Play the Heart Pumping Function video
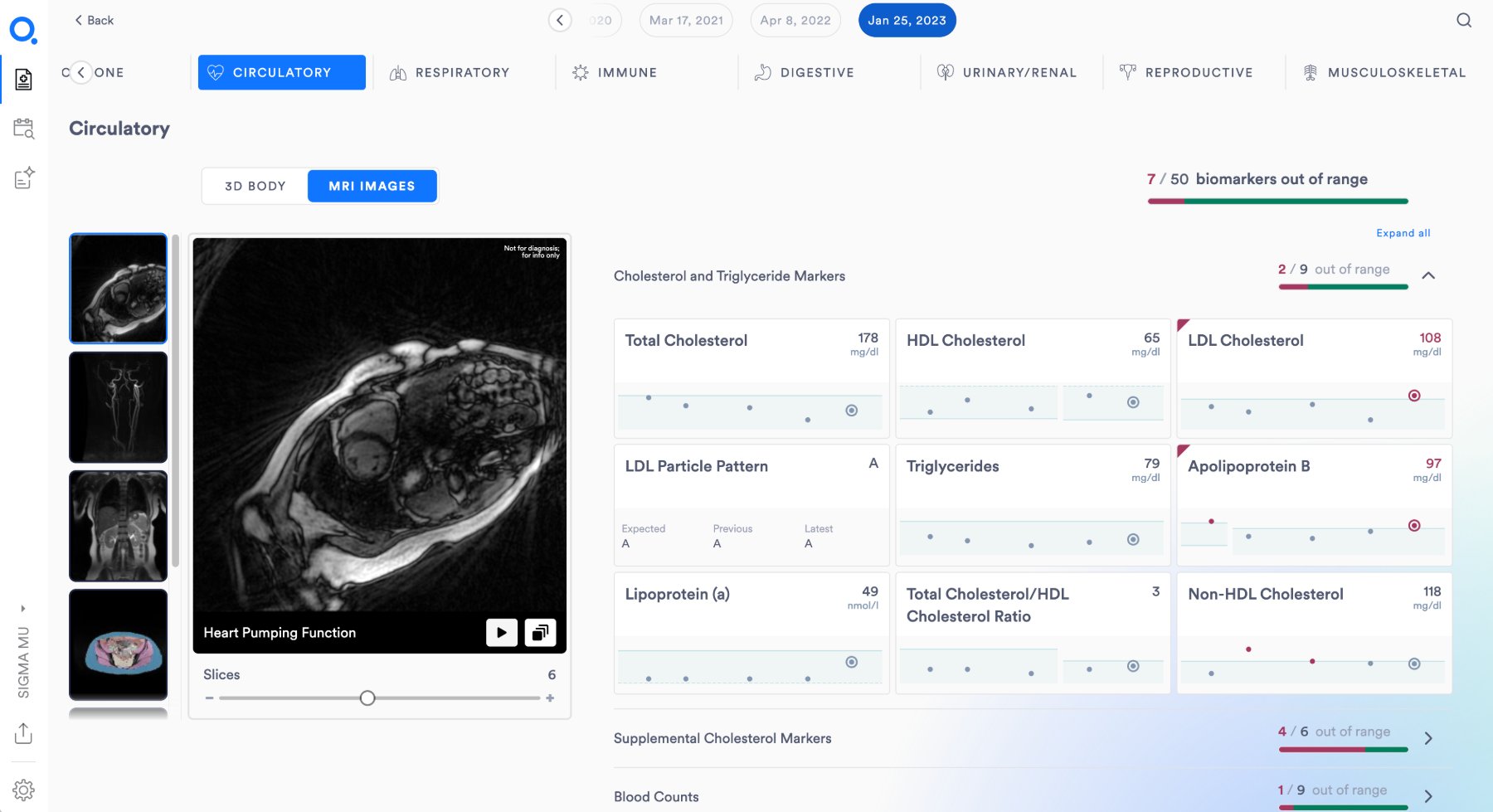Screen dimensions: 1493x812 click(502, 632)
